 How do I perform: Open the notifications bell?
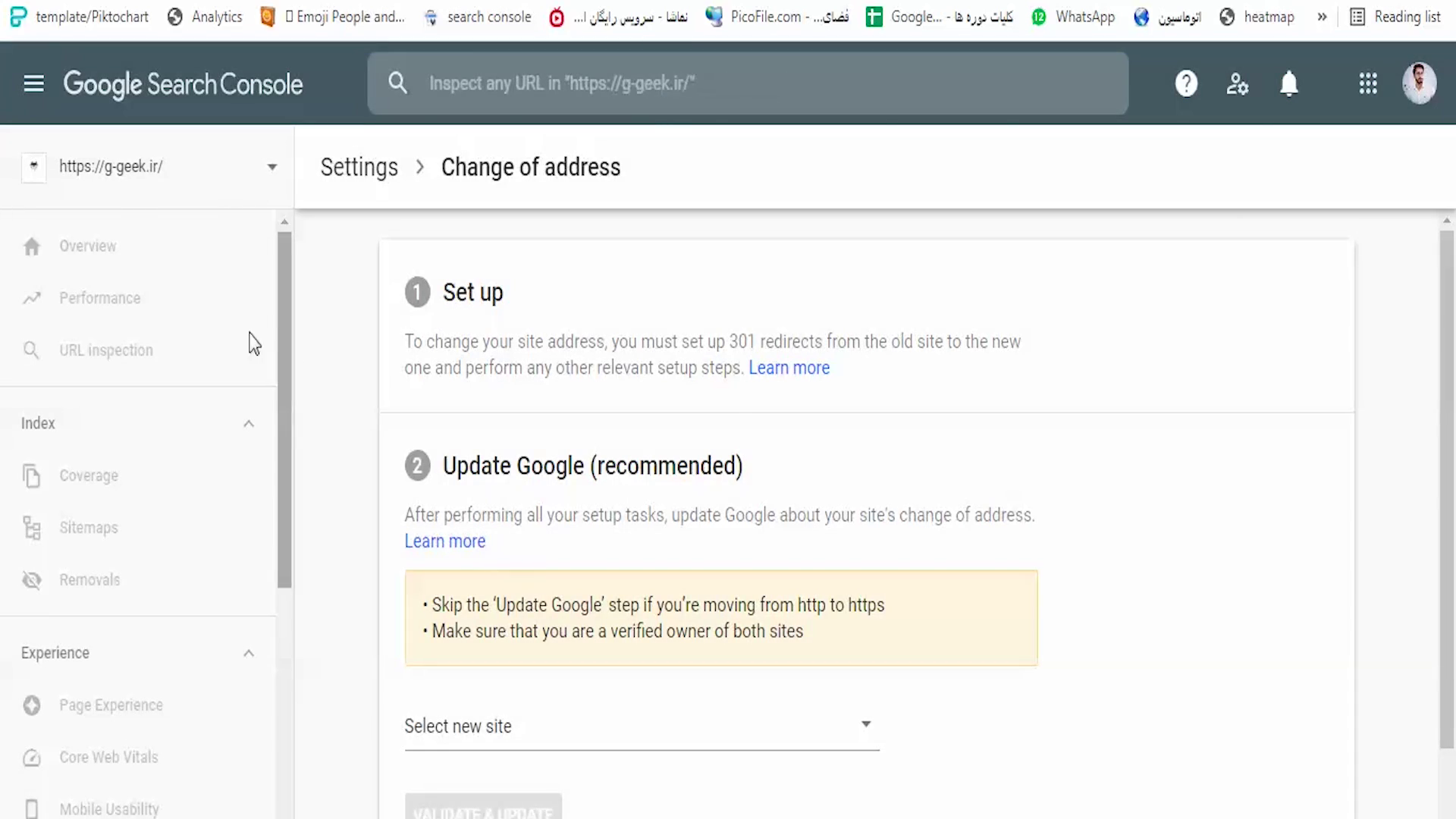click(1289, 83)
